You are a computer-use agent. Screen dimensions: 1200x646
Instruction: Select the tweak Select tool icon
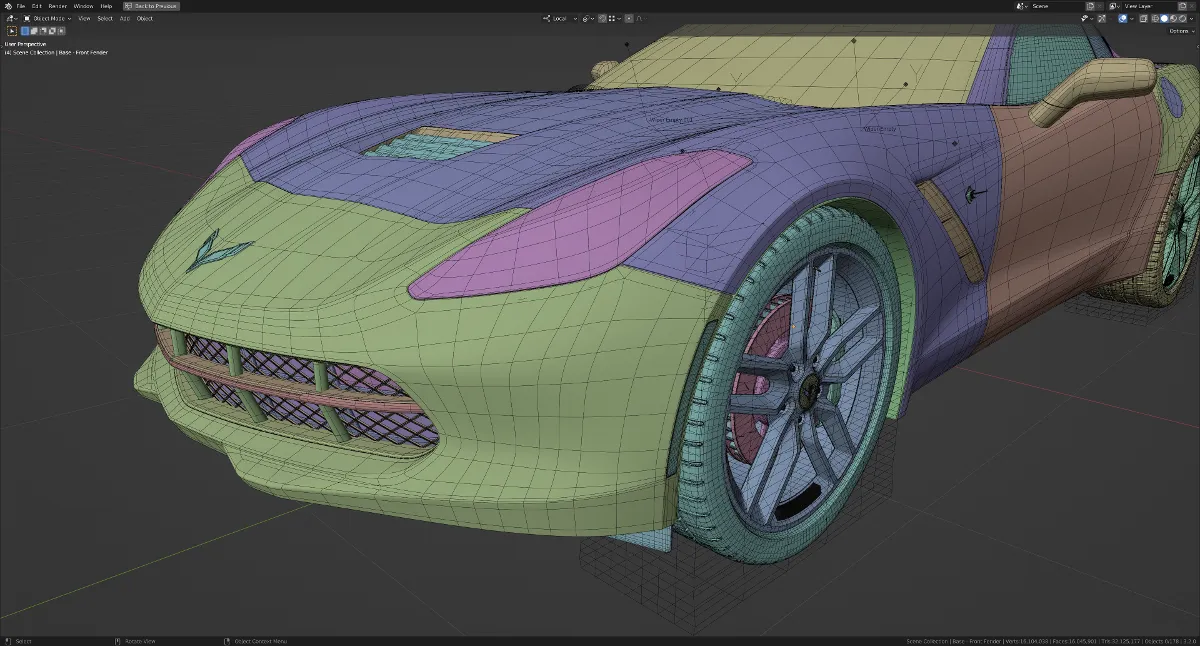click(13, 31)
